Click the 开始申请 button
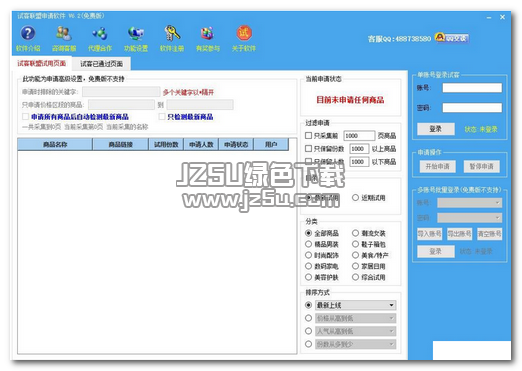The image size is (522, 371). click(x=437, y=166)
